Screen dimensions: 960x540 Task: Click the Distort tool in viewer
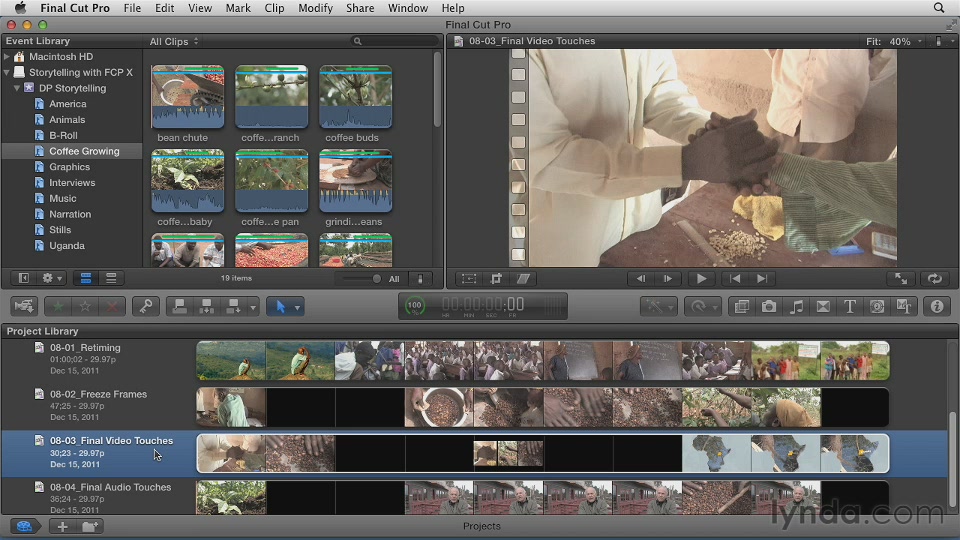[523, 279]
